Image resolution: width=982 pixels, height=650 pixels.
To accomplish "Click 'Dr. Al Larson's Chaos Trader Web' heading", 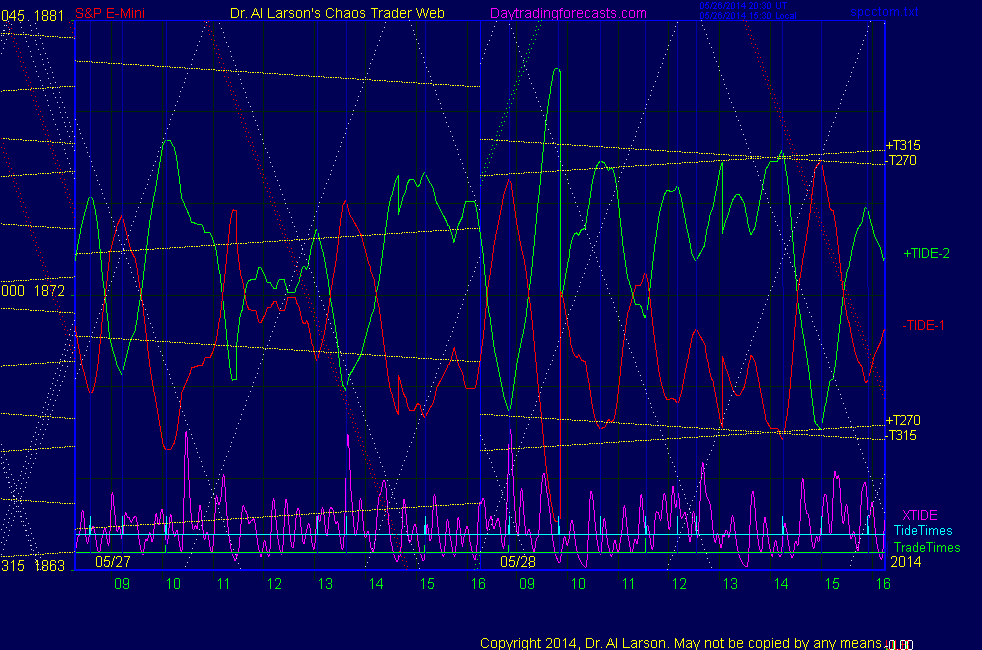I will 337,13.
